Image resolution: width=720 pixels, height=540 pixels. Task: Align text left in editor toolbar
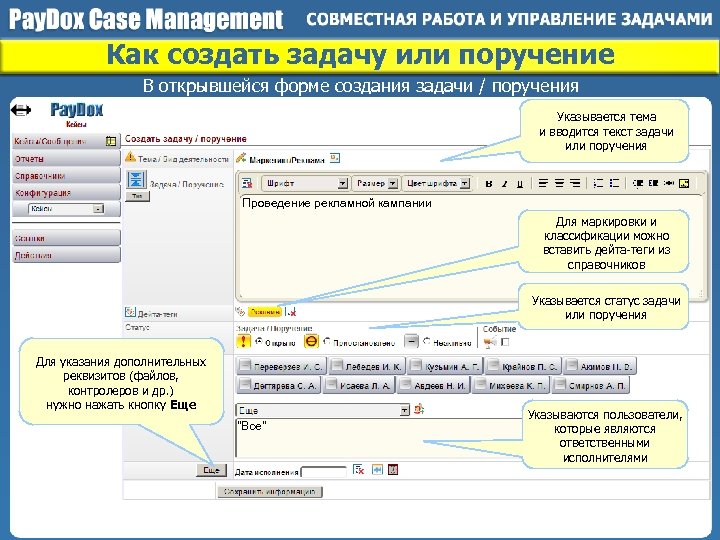coord(543,183)
